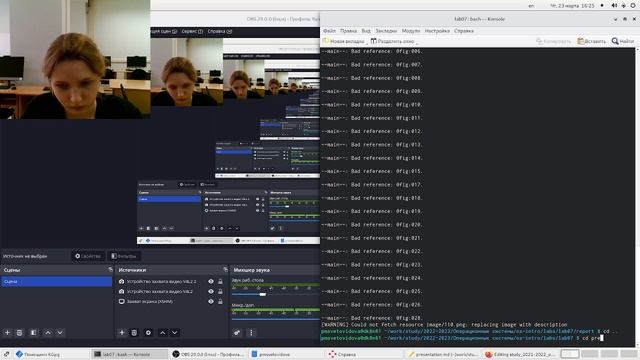The height and width of the screenshot is (360, 640).
Task: Open Konsole Файл menu
Action: [x=329, y=31]
